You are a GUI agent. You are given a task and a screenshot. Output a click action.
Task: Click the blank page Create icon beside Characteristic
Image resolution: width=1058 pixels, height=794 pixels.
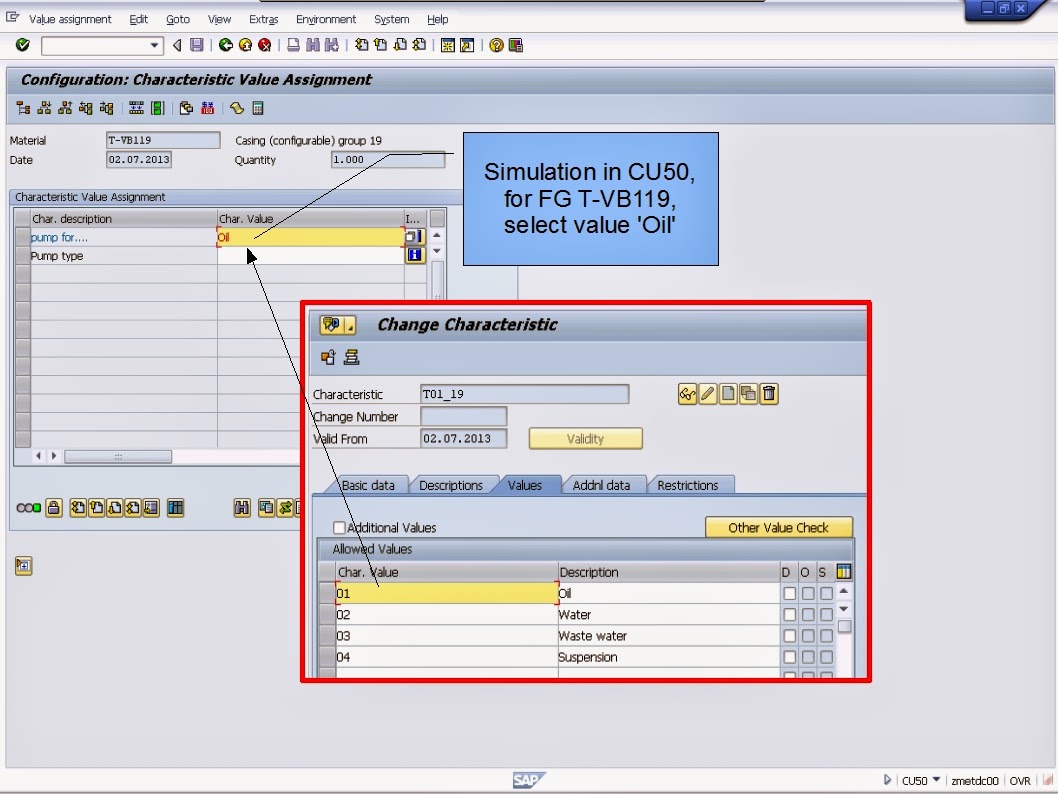tap(728, 394)
